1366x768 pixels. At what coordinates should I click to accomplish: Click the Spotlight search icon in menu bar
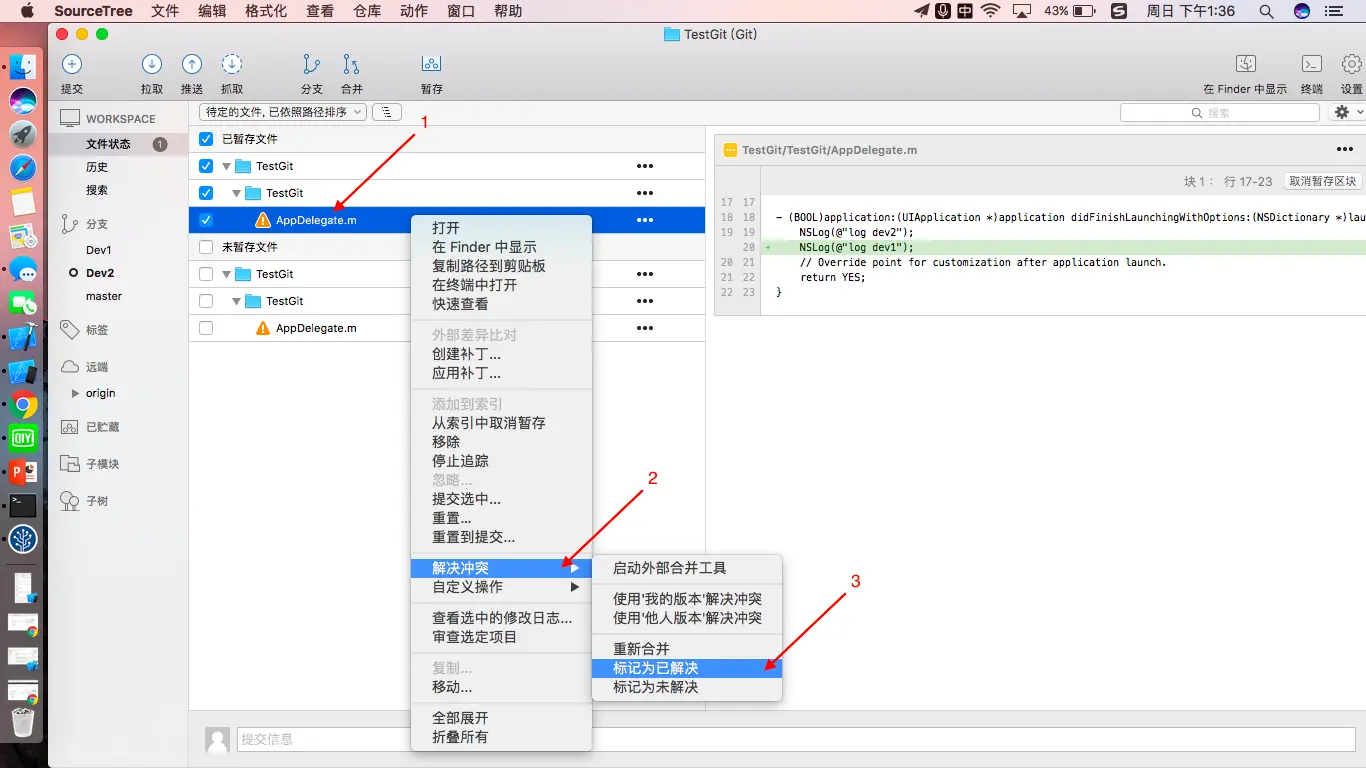coord(1266,11)
